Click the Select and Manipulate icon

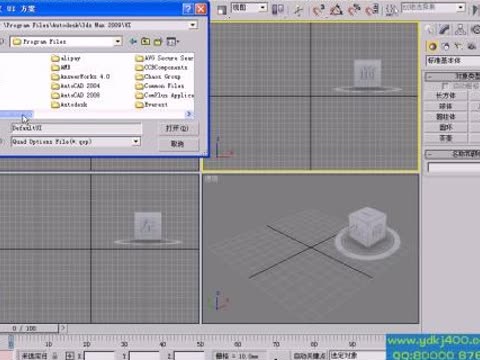(298, 10)
